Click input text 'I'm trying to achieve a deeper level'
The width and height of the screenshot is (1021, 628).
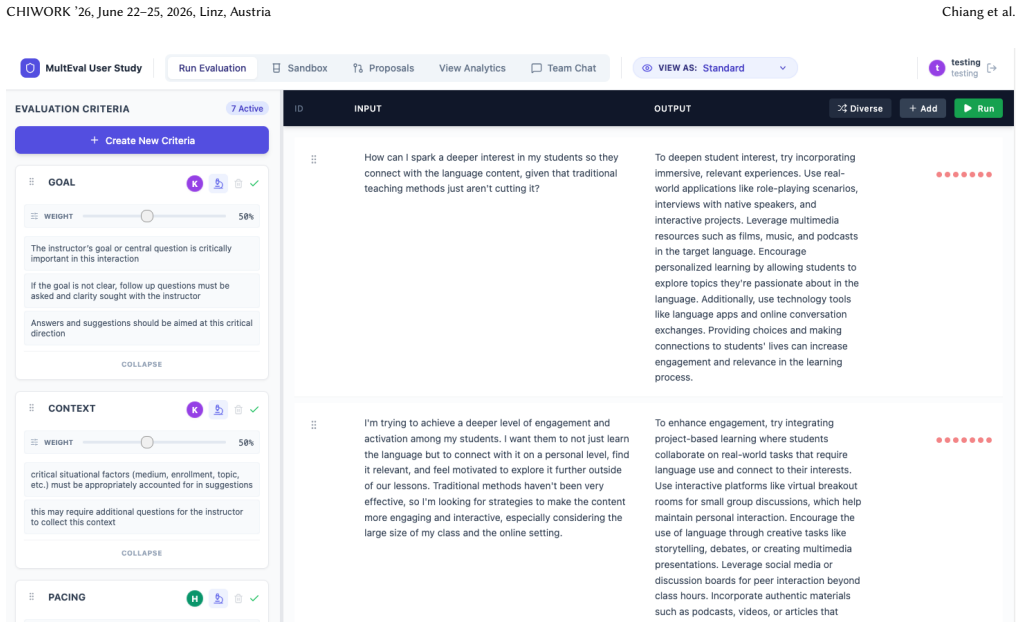497,478
